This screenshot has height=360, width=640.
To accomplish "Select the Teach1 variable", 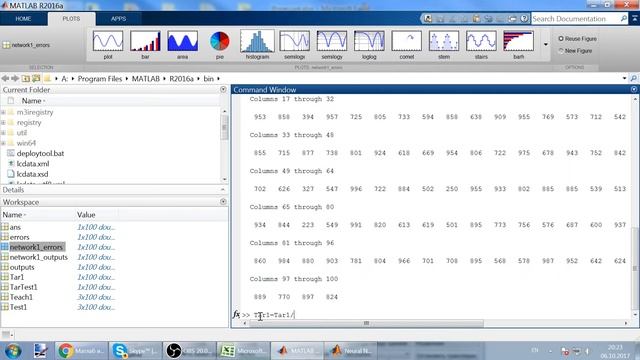I will click(21, 297).
